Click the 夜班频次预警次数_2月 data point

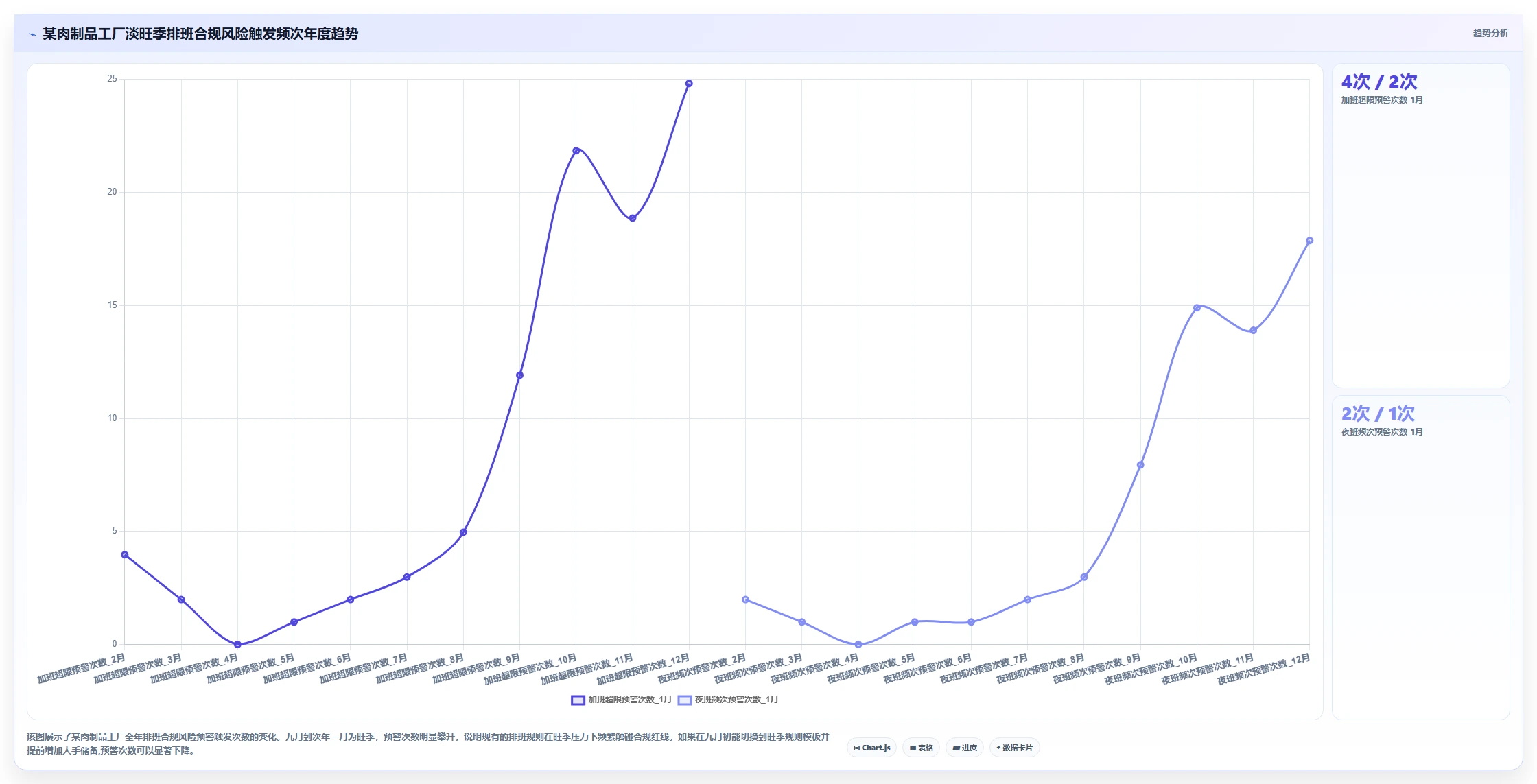pyautogui.click(x=745, y=599)
